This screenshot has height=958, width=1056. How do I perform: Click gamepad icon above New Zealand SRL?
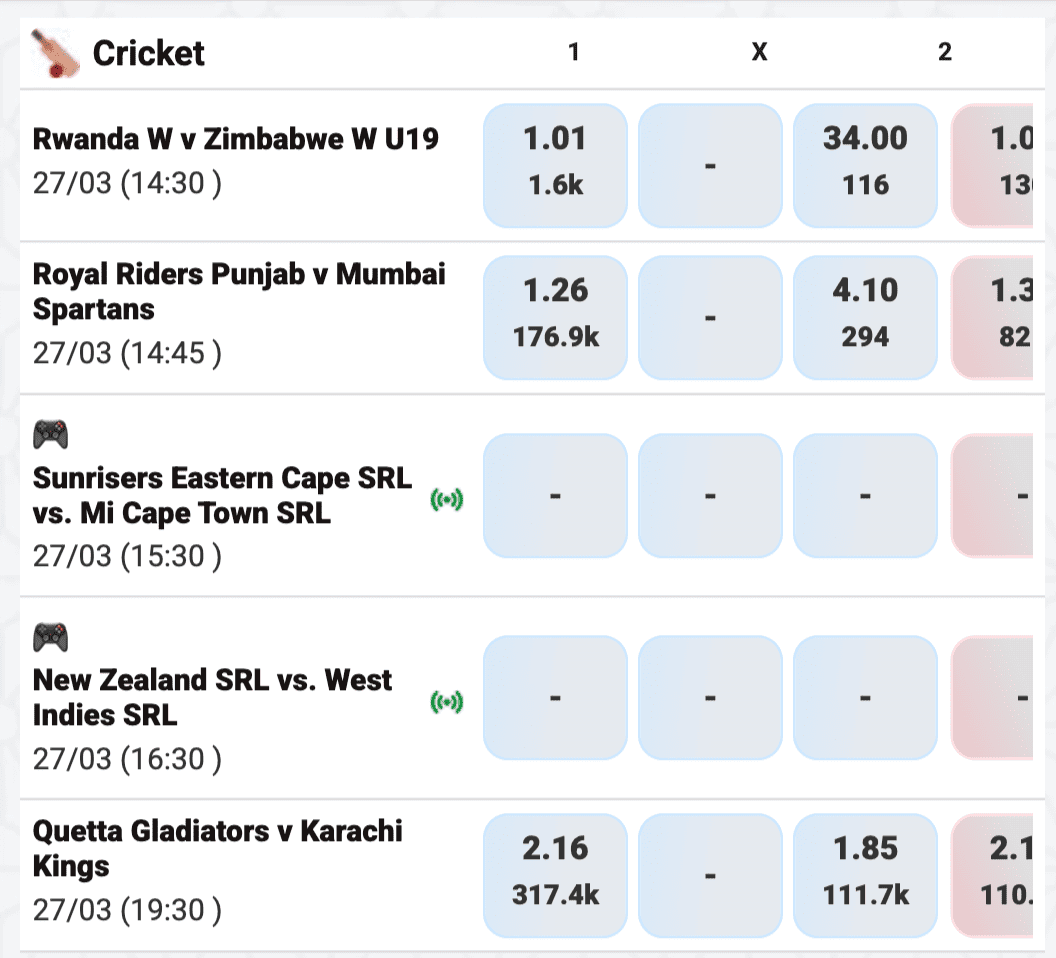tap(51, 636)
